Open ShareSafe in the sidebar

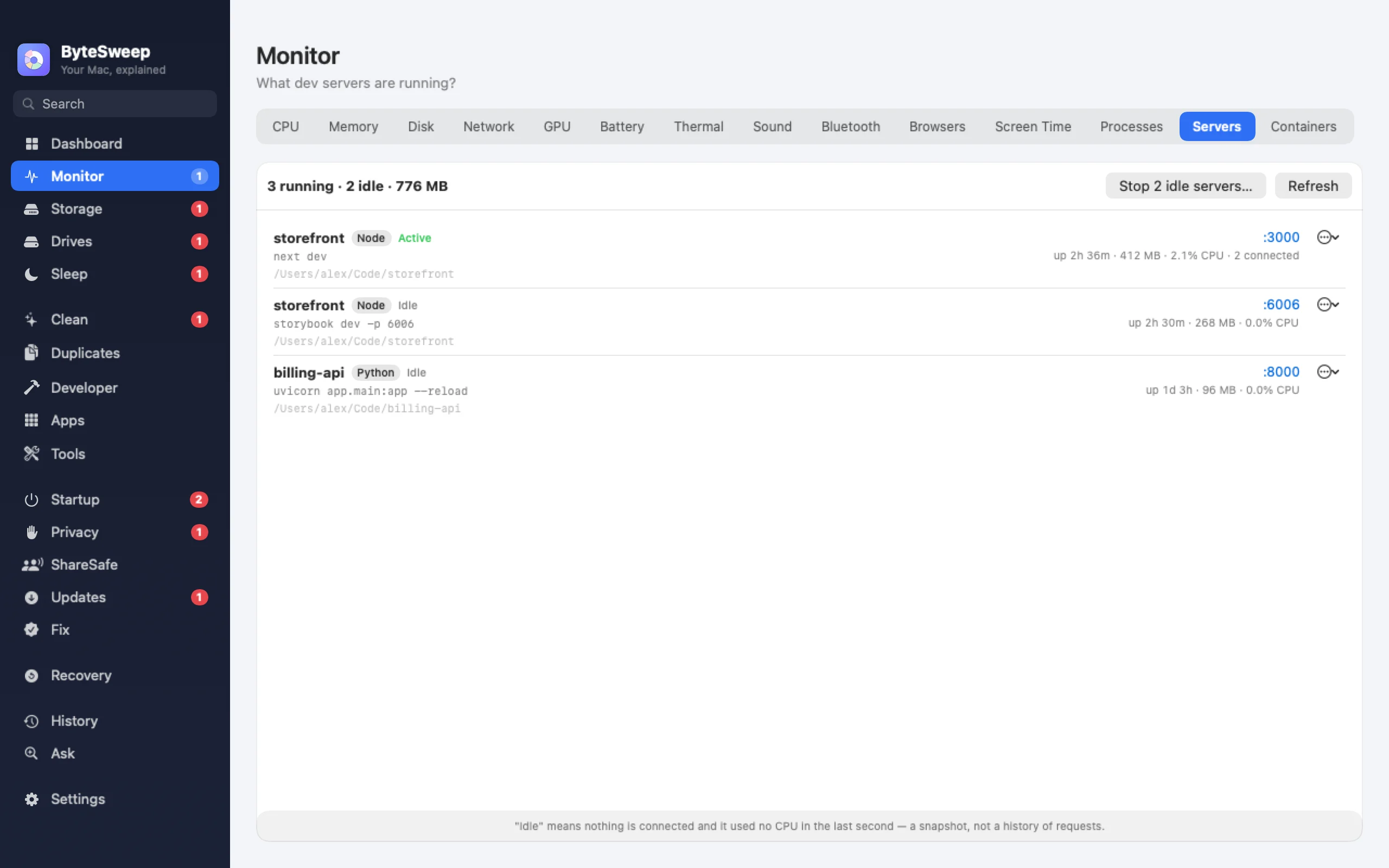(x=115, y=564)
